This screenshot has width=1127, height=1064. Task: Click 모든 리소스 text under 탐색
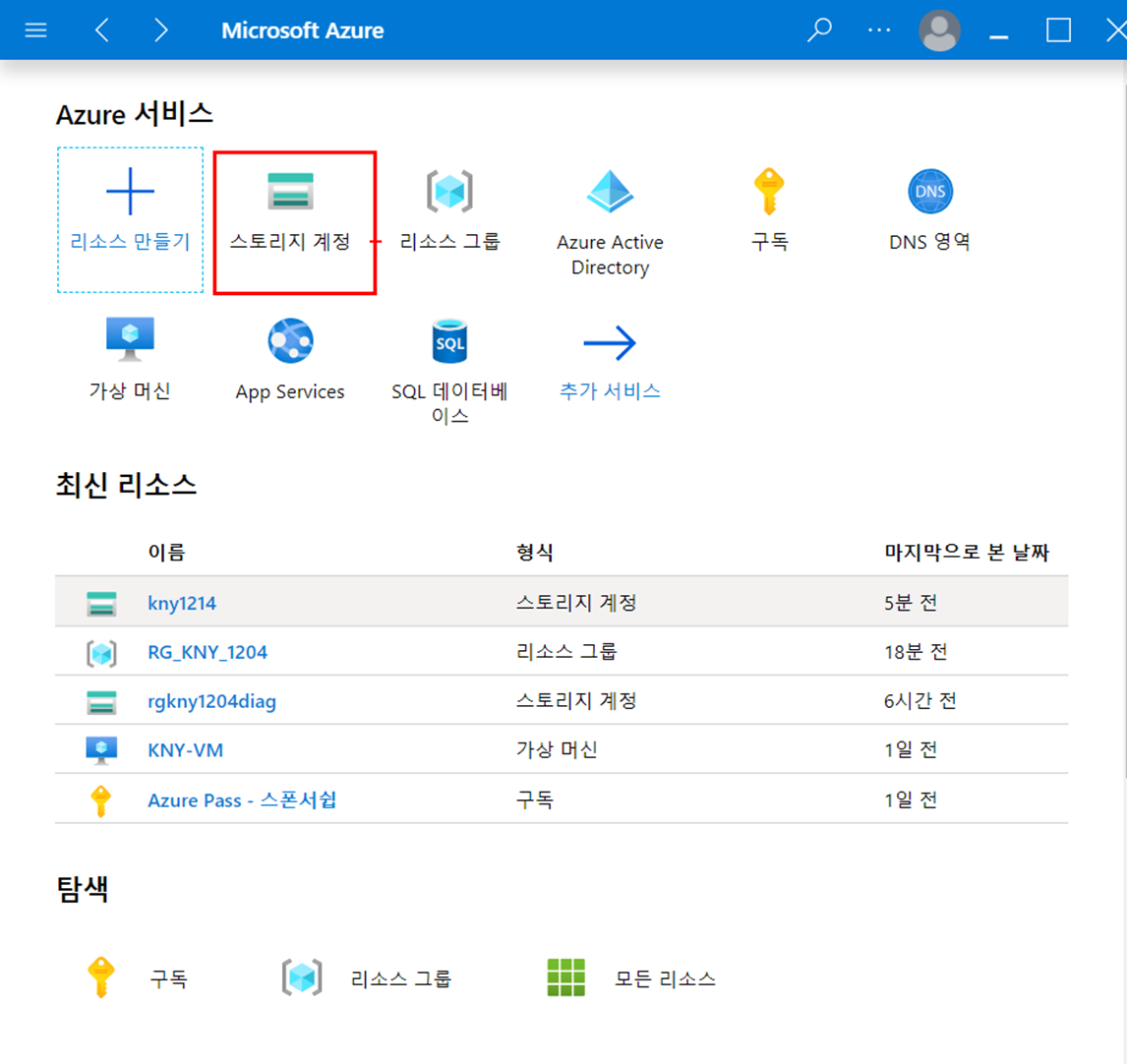click(666, 978)
